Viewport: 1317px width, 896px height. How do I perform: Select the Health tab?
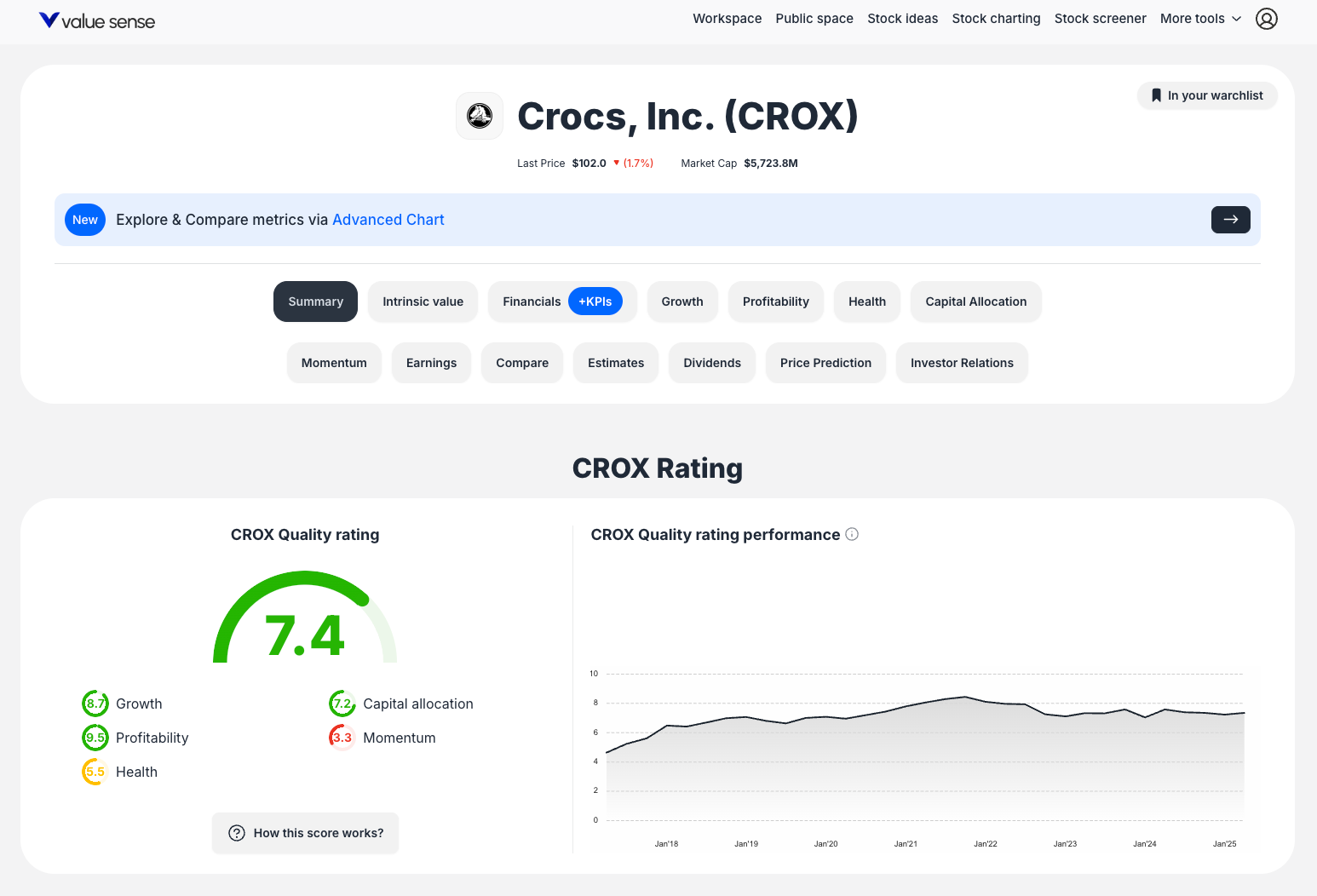867,302
